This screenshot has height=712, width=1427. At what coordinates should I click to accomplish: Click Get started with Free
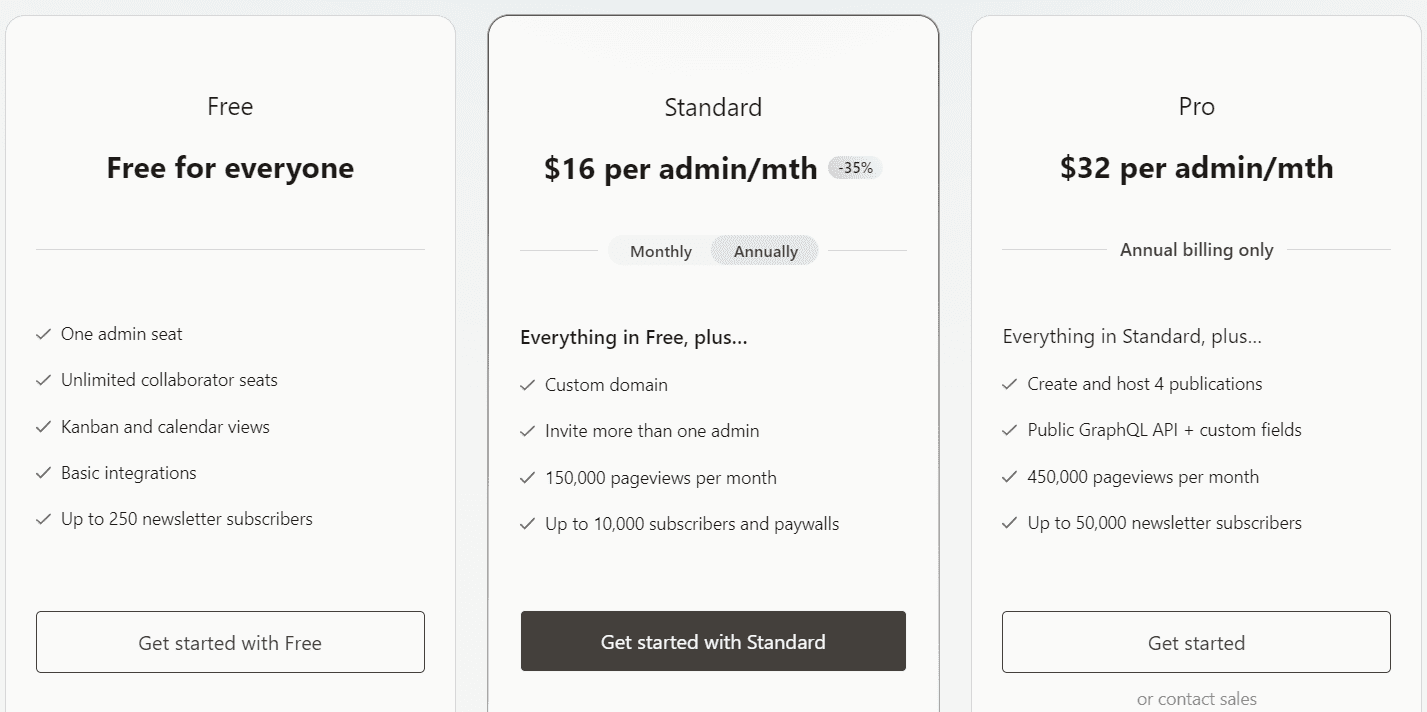[229, 642]
